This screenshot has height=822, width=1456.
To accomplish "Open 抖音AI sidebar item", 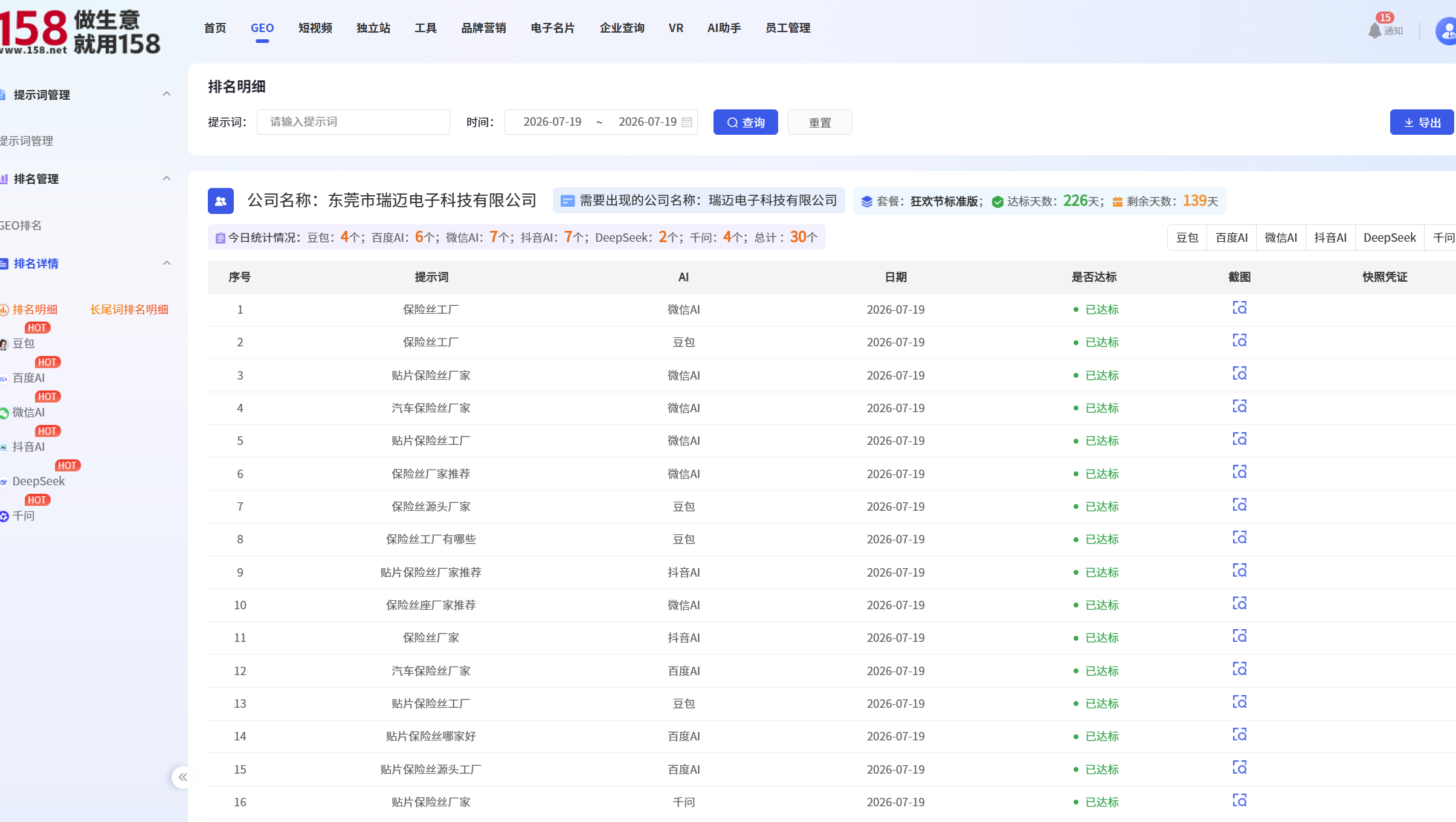I will pyautogui.click(x=28, y=447).
